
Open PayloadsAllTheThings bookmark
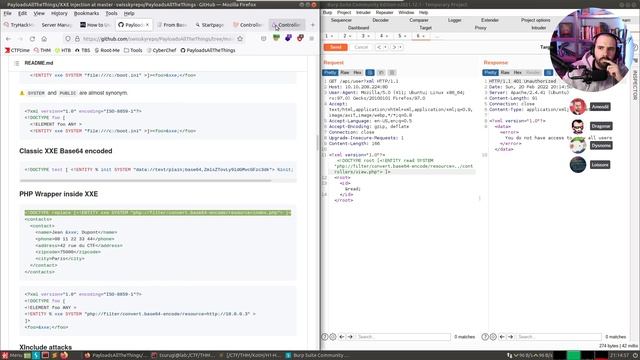208,50
